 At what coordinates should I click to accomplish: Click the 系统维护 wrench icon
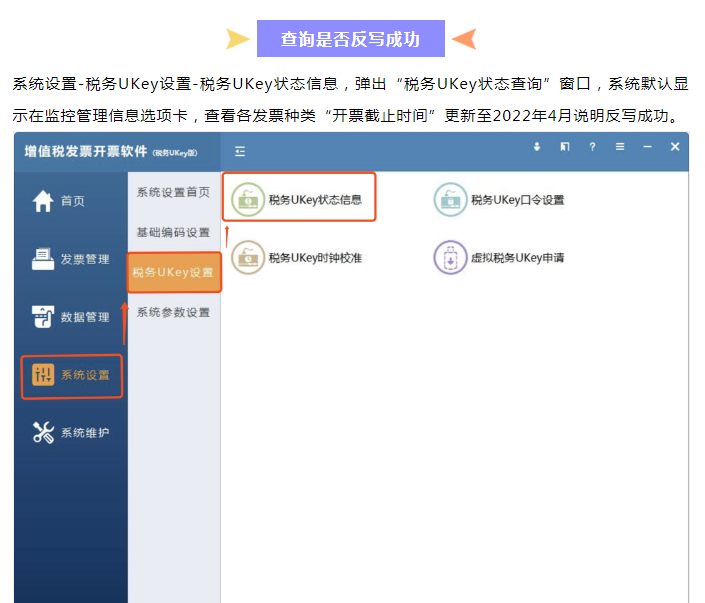point(43,432)
